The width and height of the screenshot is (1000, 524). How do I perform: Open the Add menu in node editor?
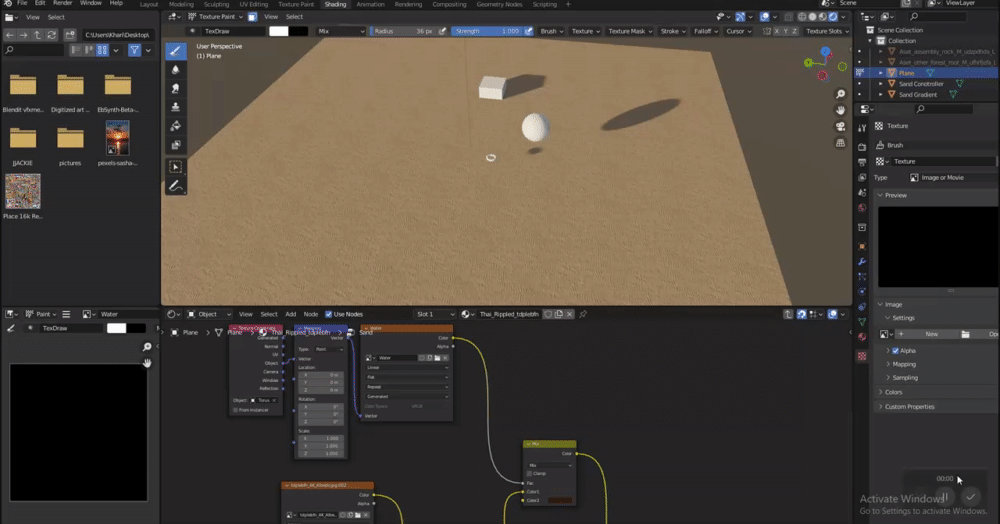[x=291, y=314]
